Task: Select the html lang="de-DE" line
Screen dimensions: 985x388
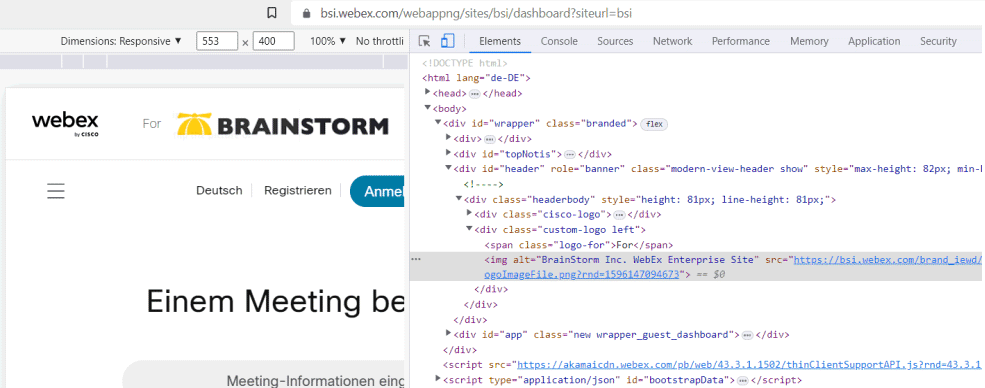Action: (x=477, y=78)
